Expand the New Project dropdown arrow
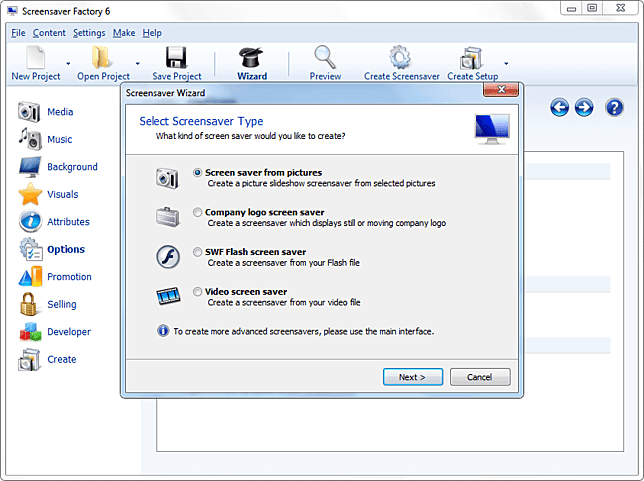This screenshot has width=644, height=481. click(x=68, y=64)
